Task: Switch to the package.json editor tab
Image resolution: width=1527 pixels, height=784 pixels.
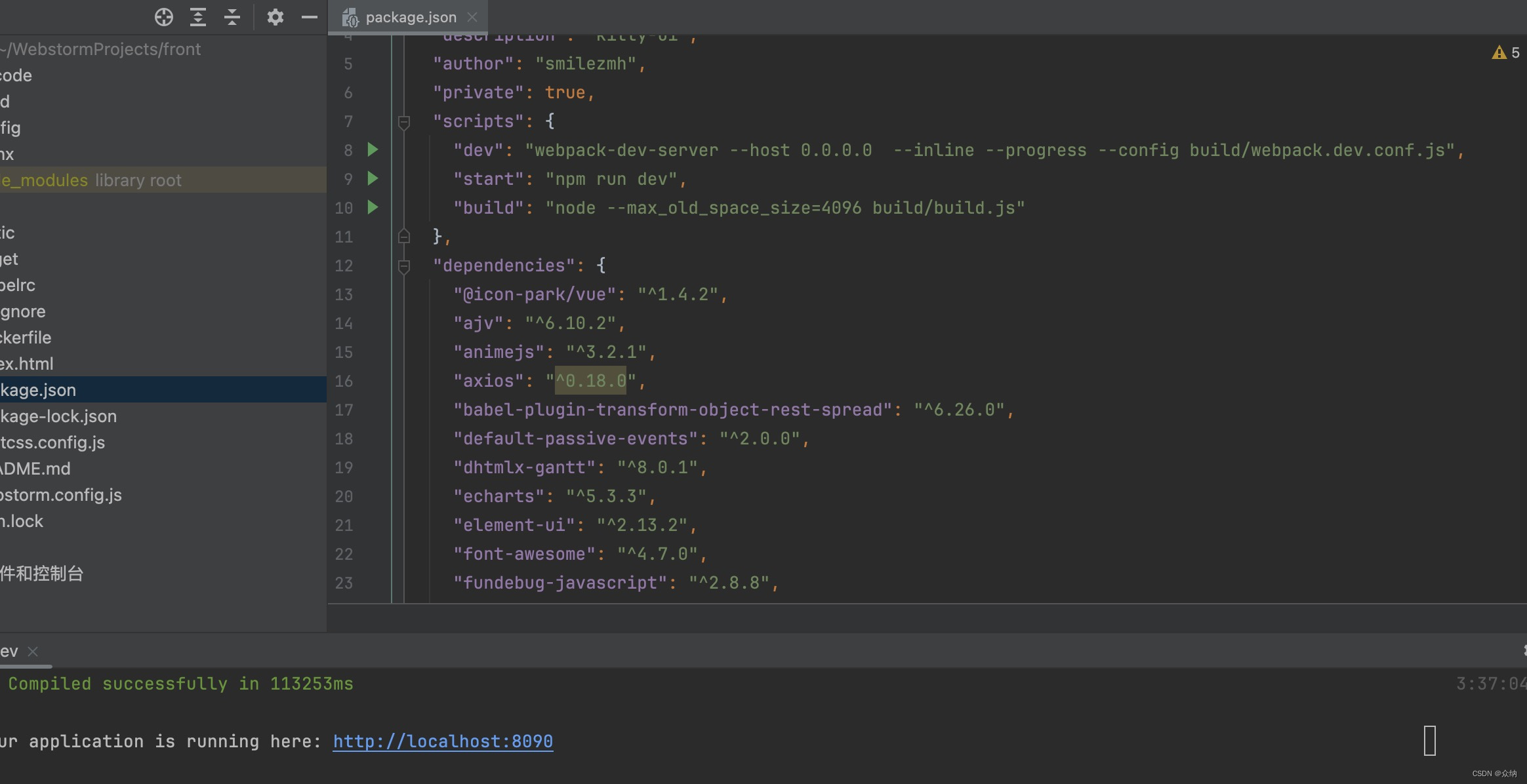Action: (407, 17)
